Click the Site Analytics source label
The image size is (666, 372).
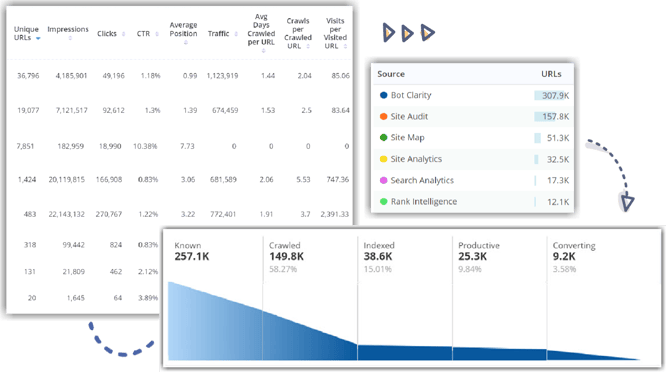pos(416,159)
